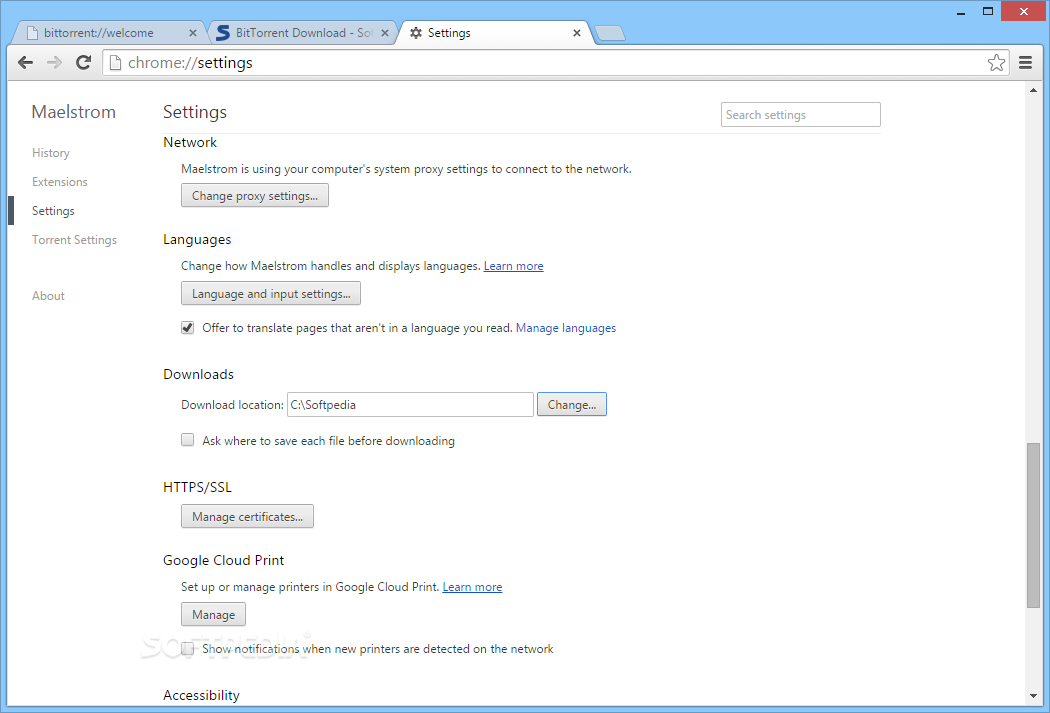Screen dimensions: 1050x713
Task: Open Extensions in the sidebar
Action: 60,181
